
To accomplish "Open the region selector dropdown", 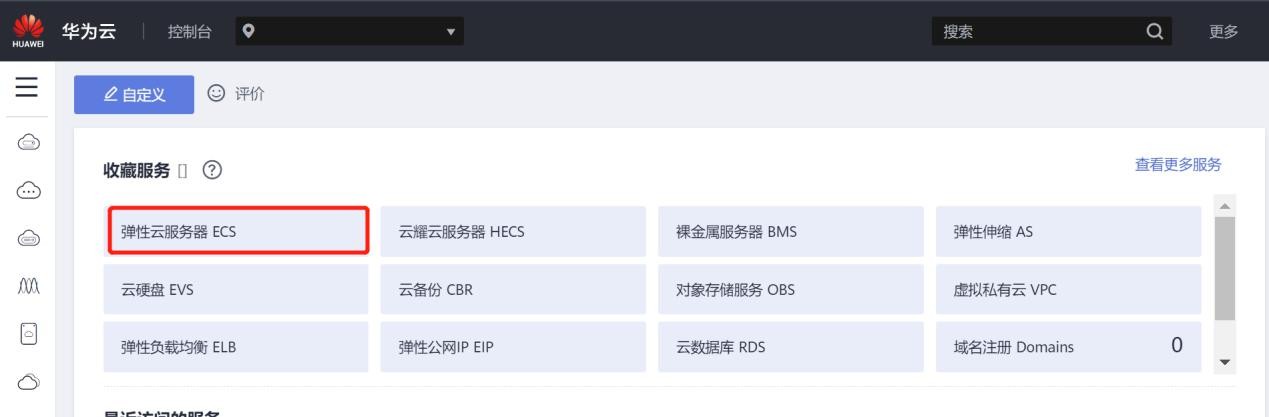I will [x=350, y=31].
